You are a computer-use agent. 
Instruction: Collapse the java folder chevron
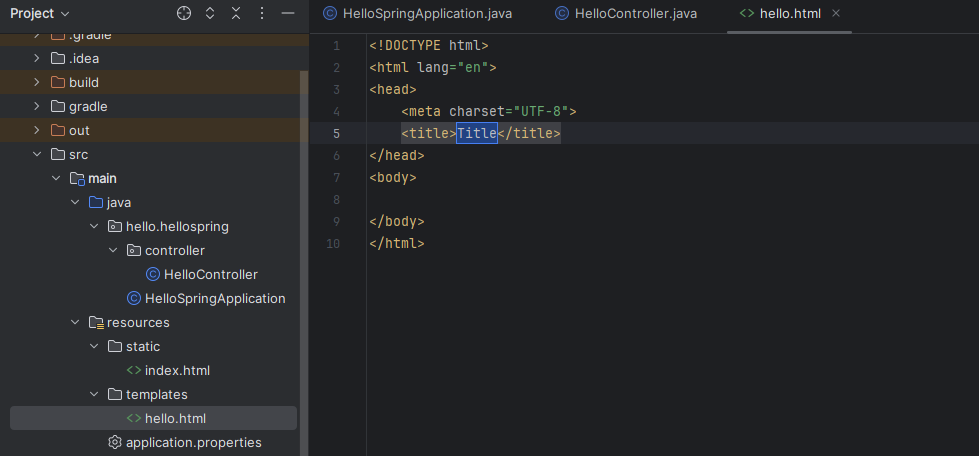[x=75, y=202]
